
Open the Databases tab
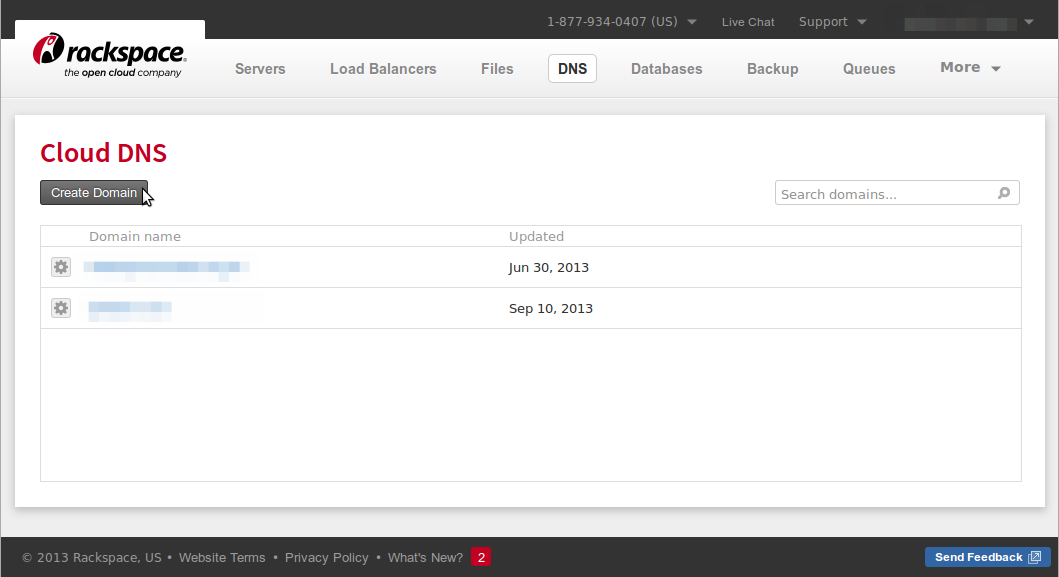(667, 69)
